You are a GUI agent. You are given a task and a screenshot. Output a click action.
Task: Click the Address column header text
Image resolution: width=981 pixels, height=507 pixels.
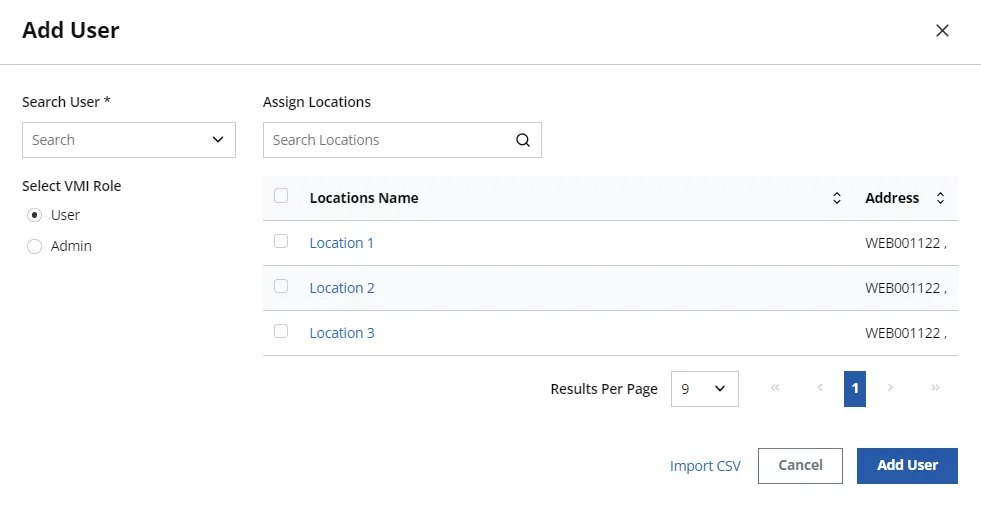pos(892,198)
